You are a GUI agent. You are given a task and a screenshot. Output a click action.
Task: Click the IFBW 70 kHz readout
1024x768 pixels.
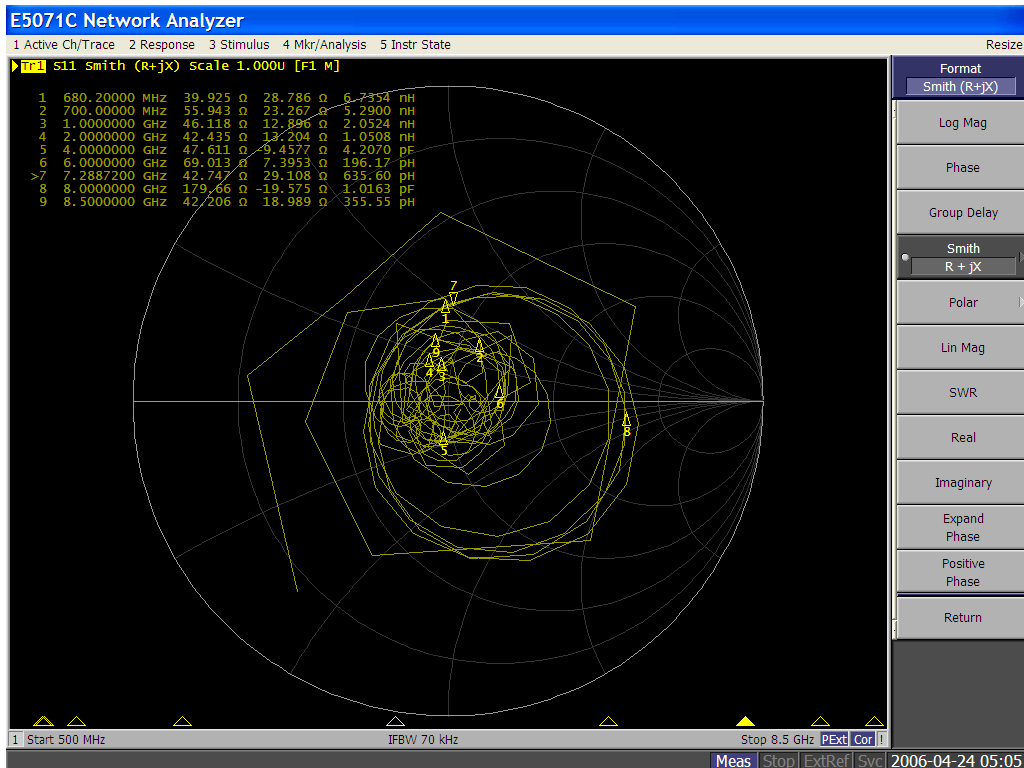(423, 739)
